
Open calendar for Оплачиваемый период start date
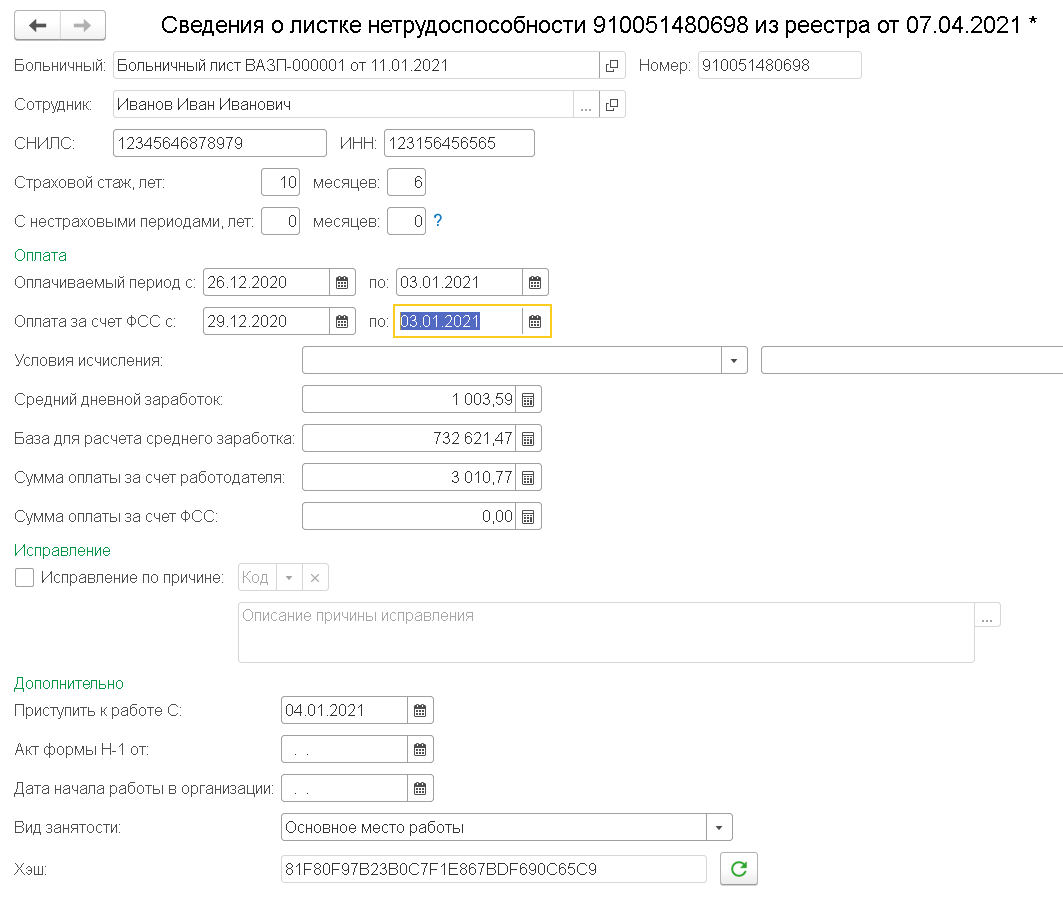pos(342,283)
